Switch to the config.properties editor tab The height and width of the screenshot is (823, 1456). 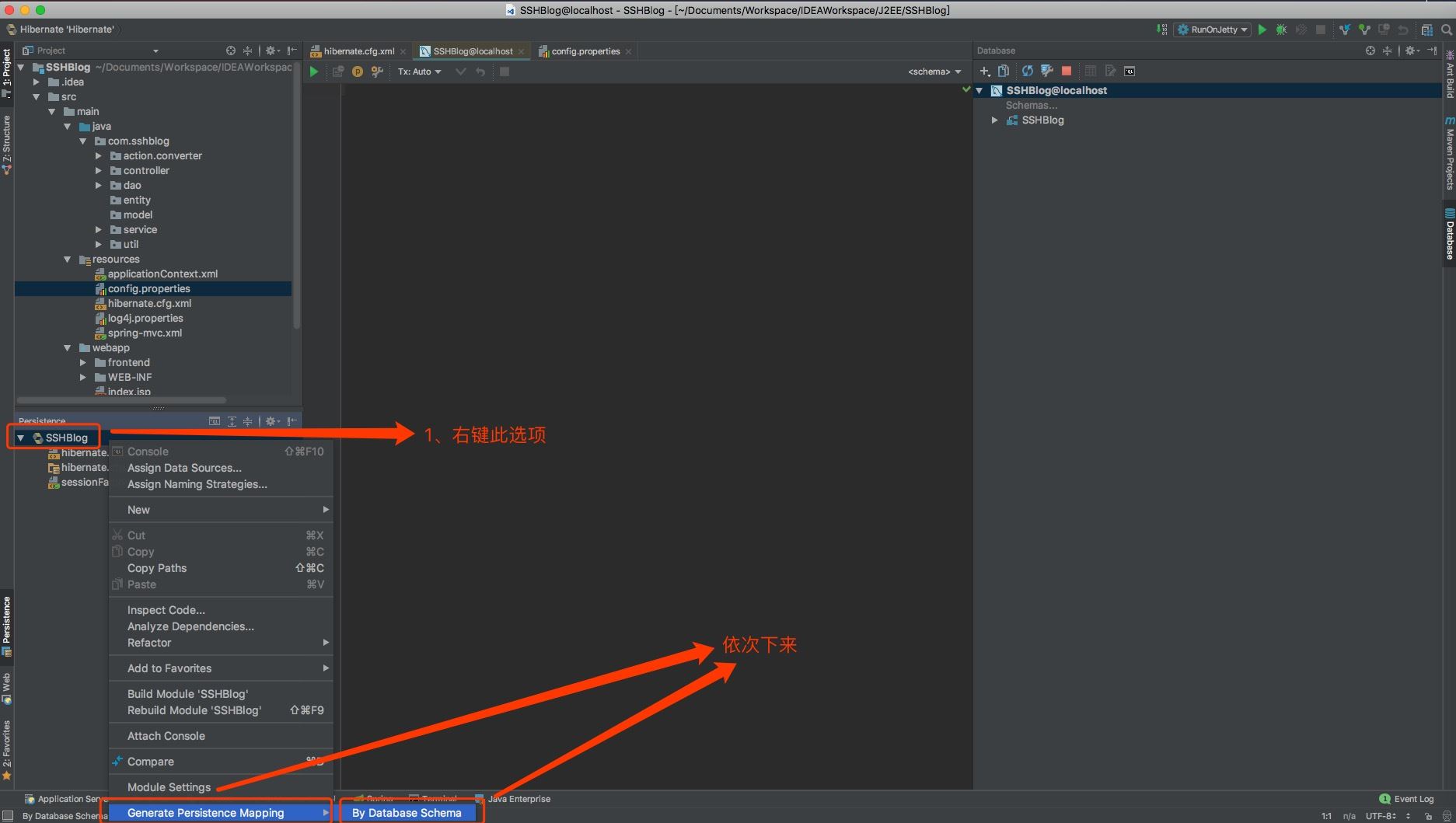tap(585, 51)
